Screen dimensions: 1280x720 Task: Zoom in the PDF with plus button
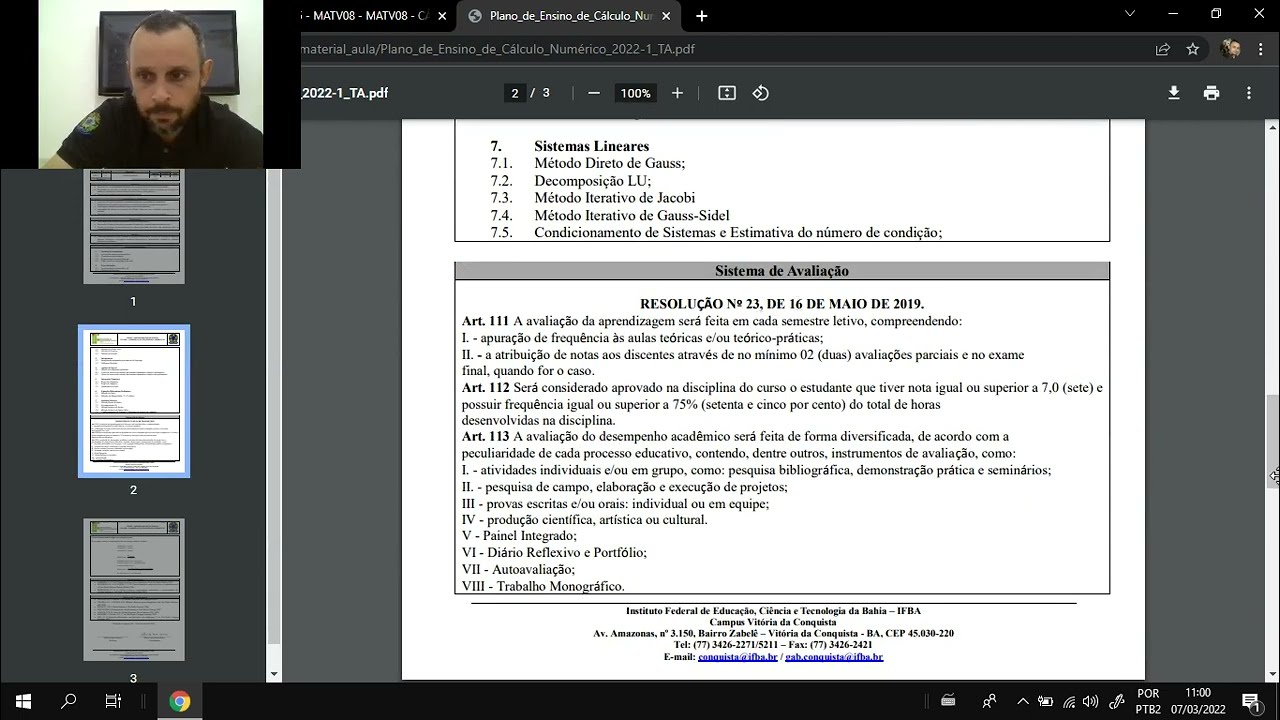tap(677, 93)
